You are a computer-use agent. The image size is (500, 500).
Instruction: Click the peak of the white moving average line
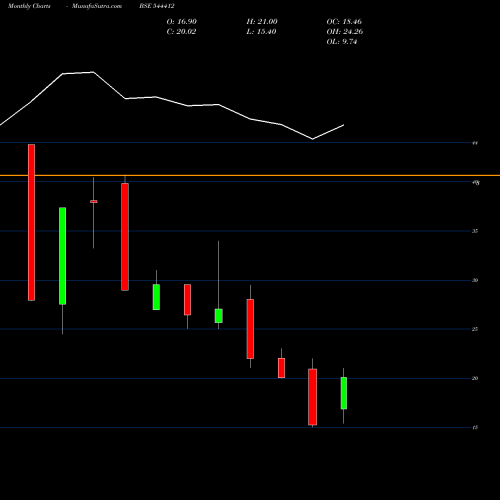tap(93, 72)
